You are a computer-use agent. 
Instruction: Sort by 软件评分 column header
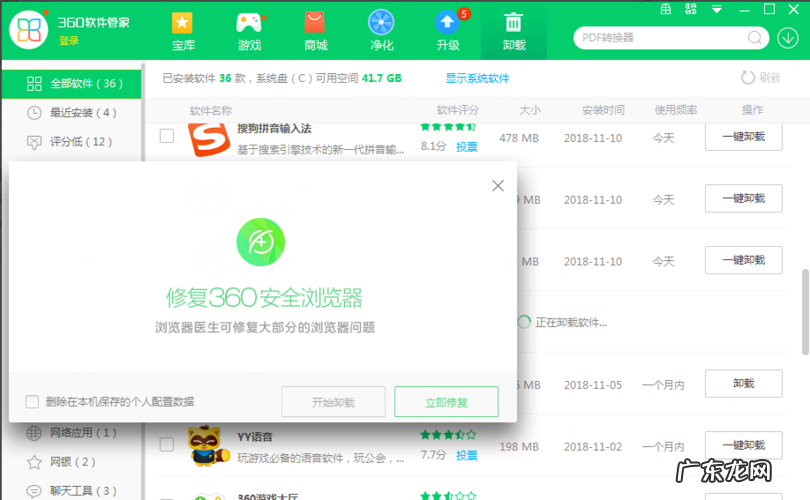point(457,110)
